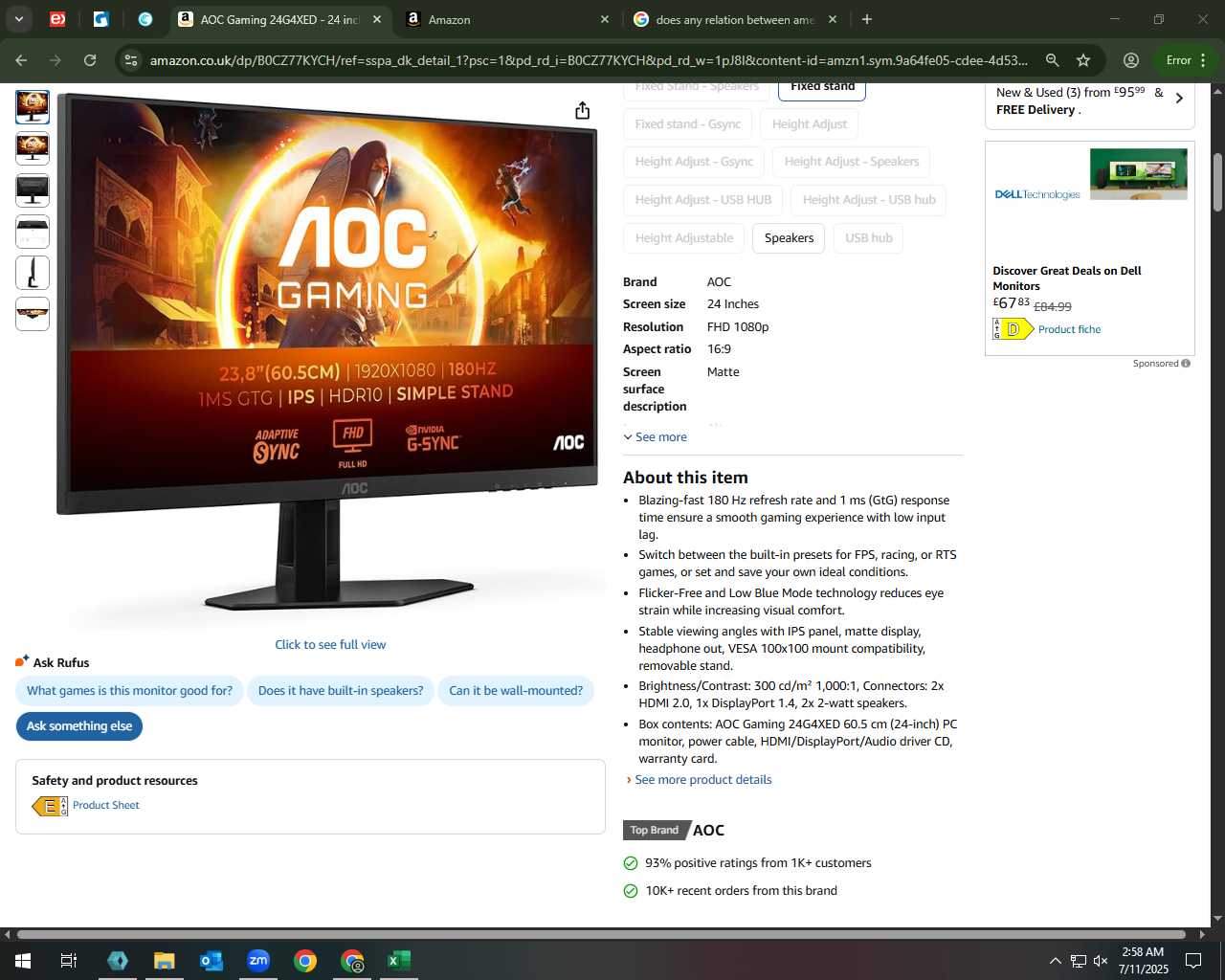
Task: Ask Rufus what games monitor is good for
Action: (x=129, y=691)
